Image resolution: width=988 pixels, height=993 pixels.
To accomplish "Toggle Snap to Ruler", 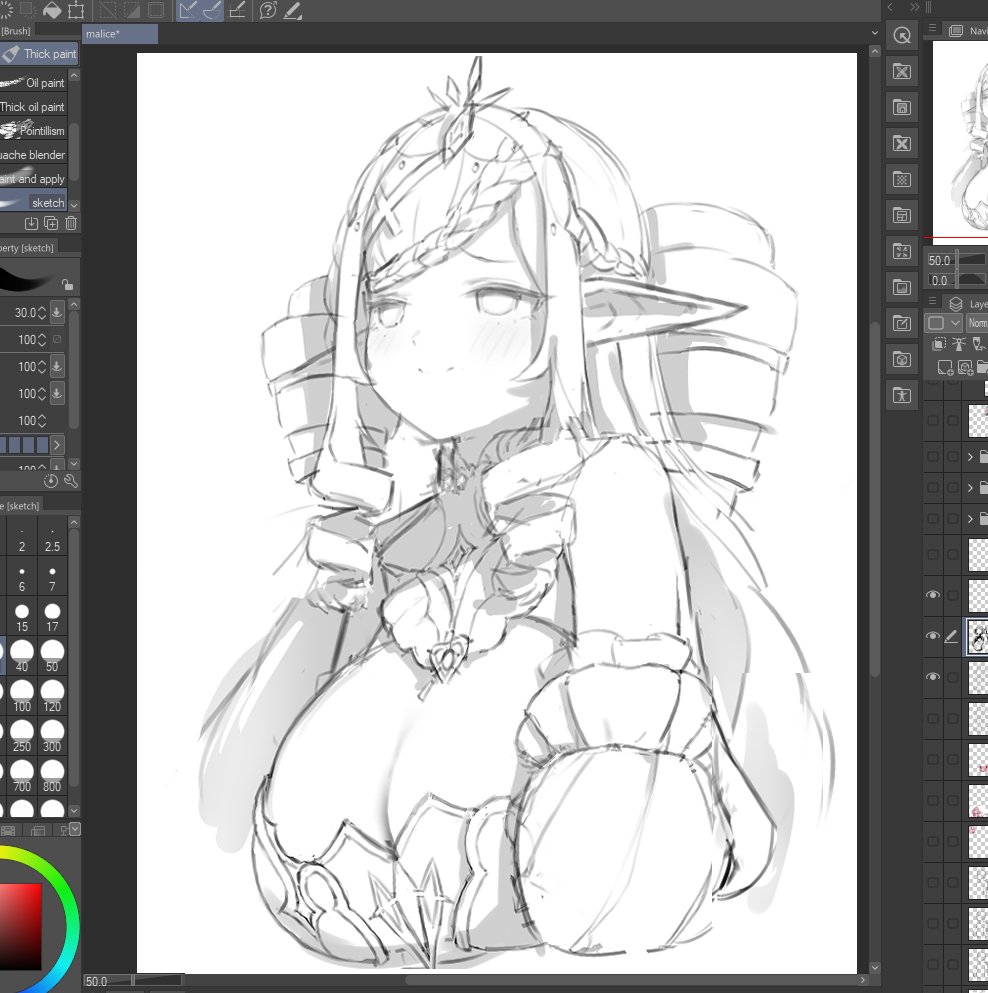I will pos(188,9).
